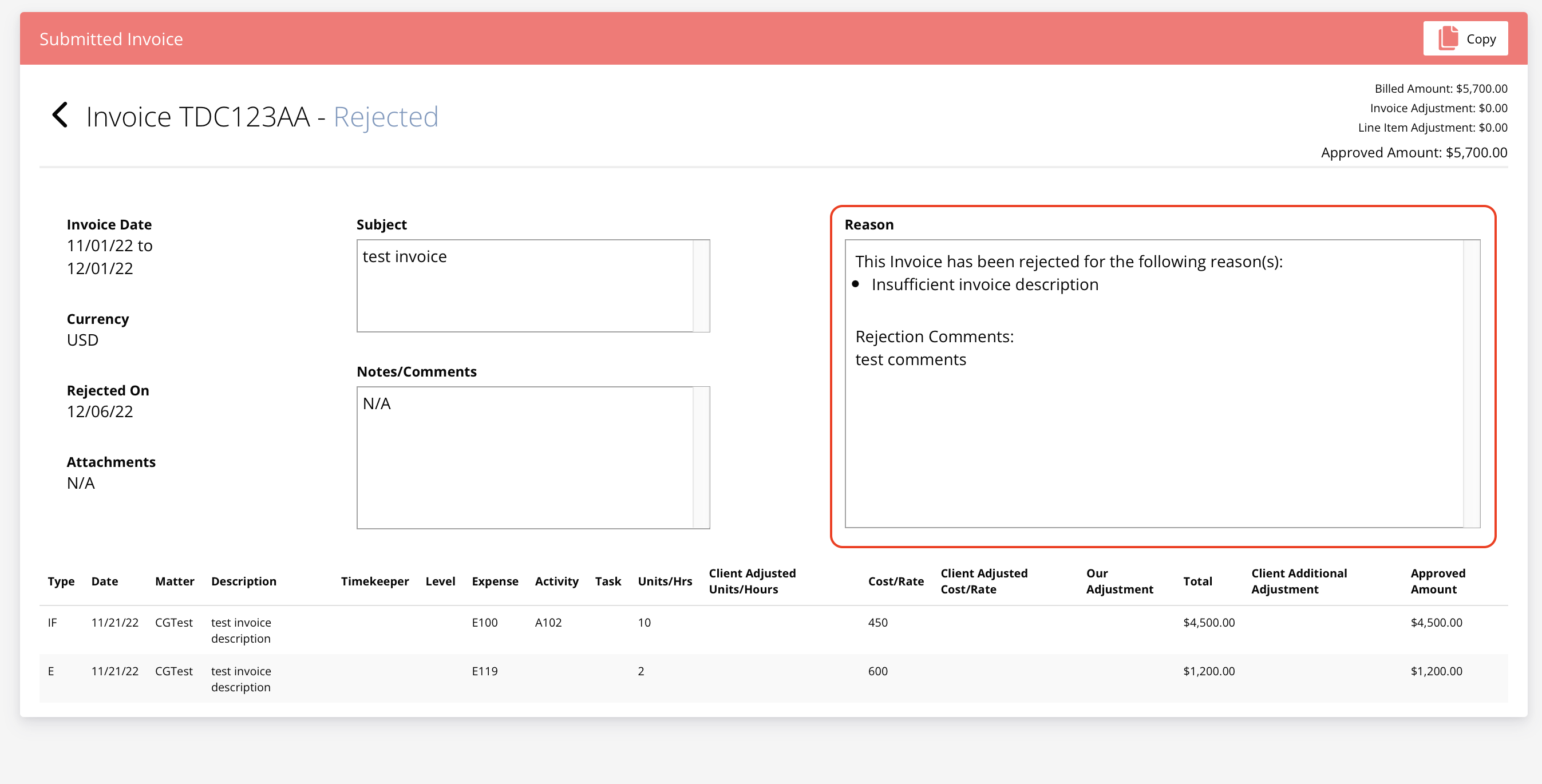Click the Level column header
1542x784 pixels.
point(440,581)
